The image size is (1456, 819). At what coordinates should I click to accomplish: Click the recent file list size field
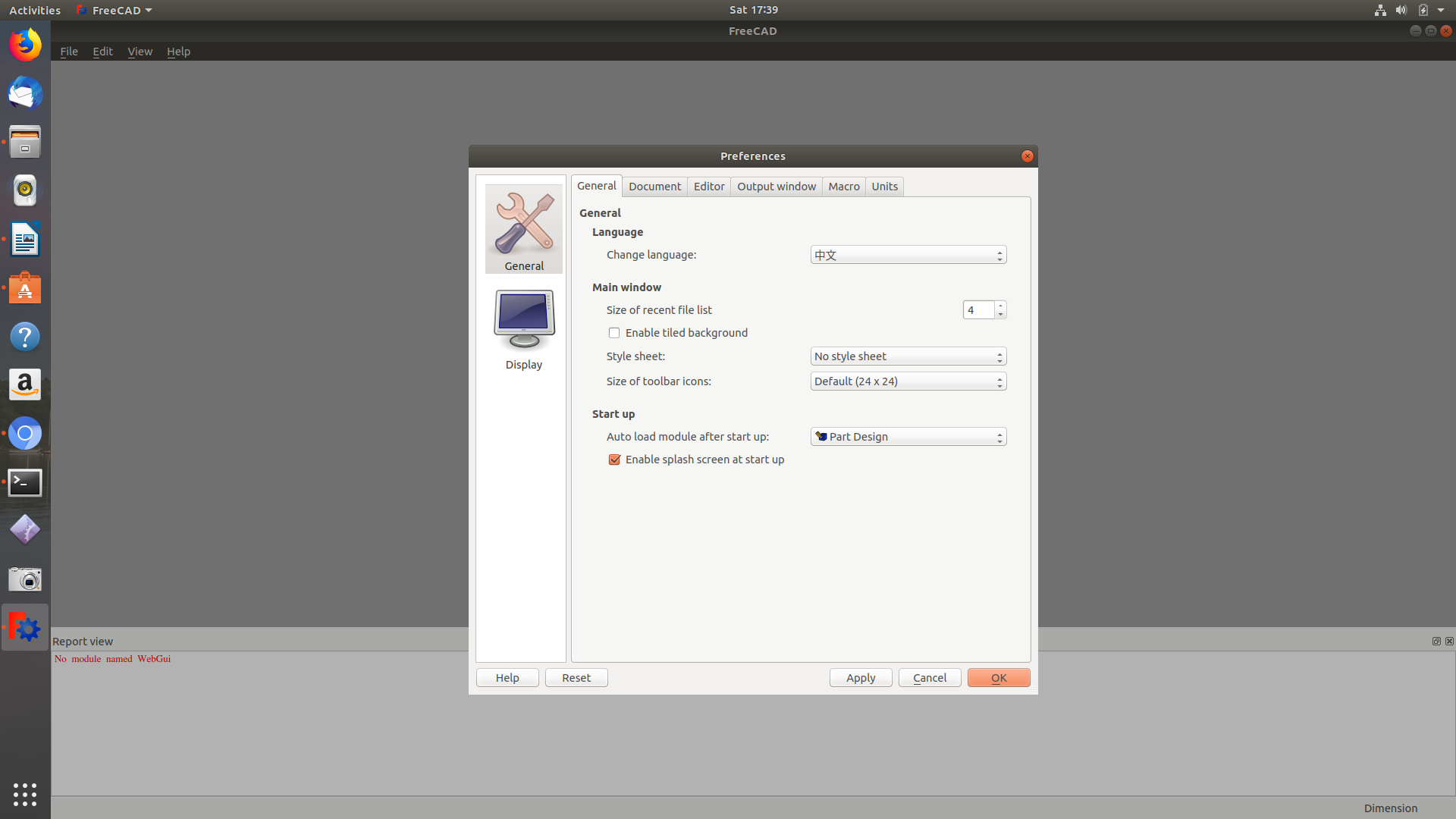point(979,310)
